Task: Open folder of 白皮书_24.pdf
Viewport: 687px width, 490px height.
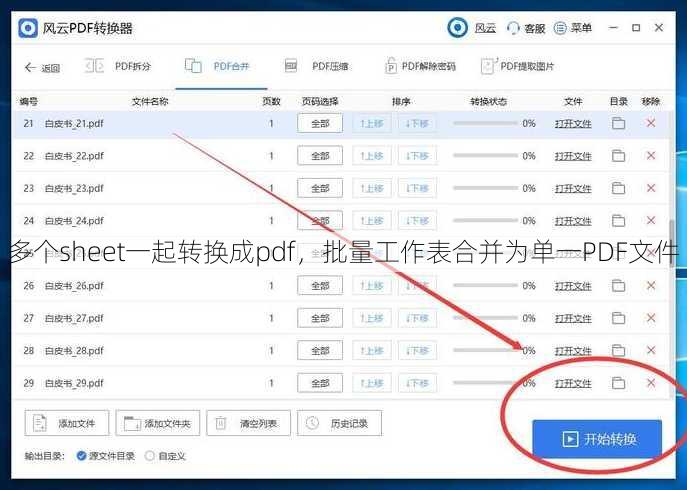Action: coord(618,220)
